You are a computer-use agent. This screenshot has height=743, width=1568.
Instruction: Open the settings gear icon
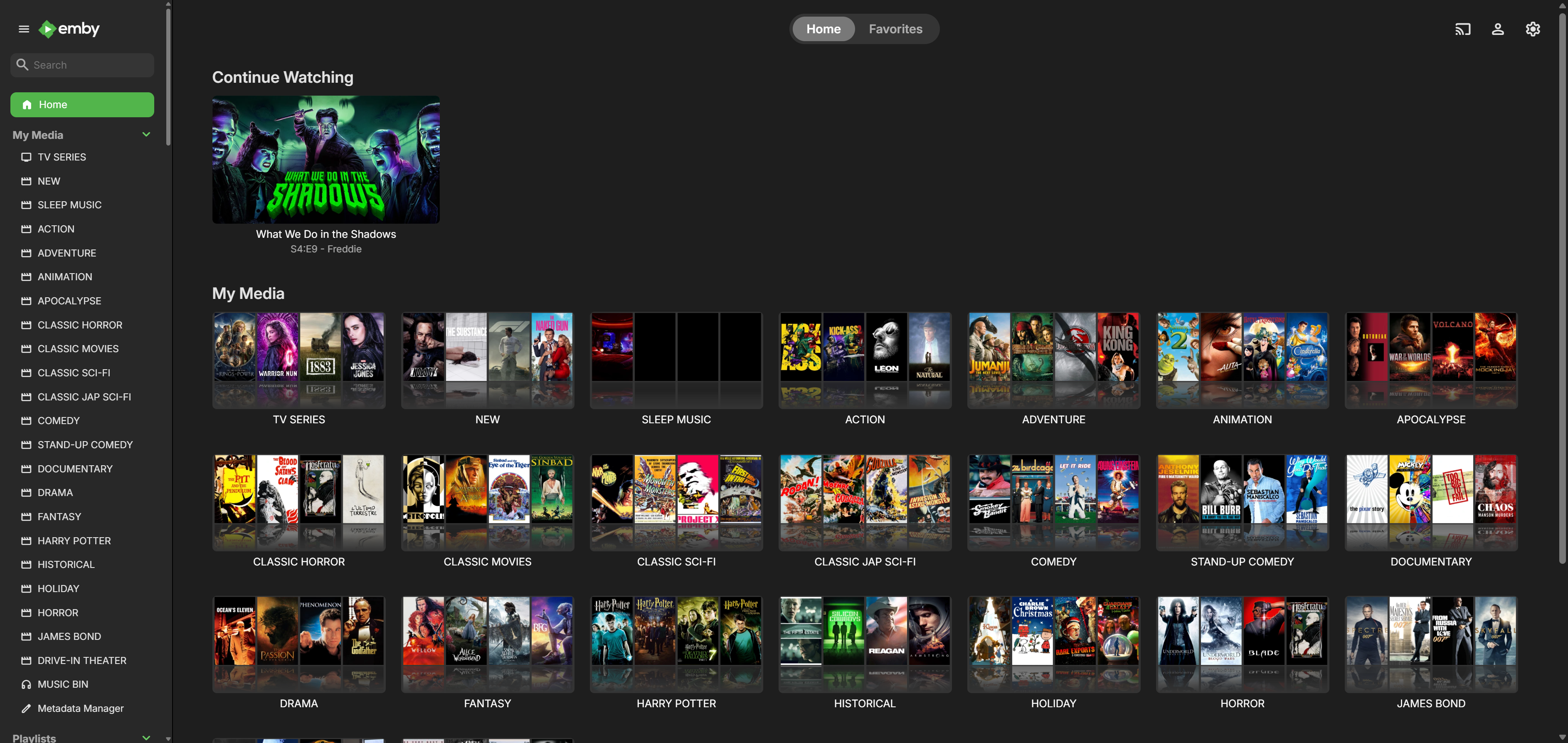tap(1533, 29)
